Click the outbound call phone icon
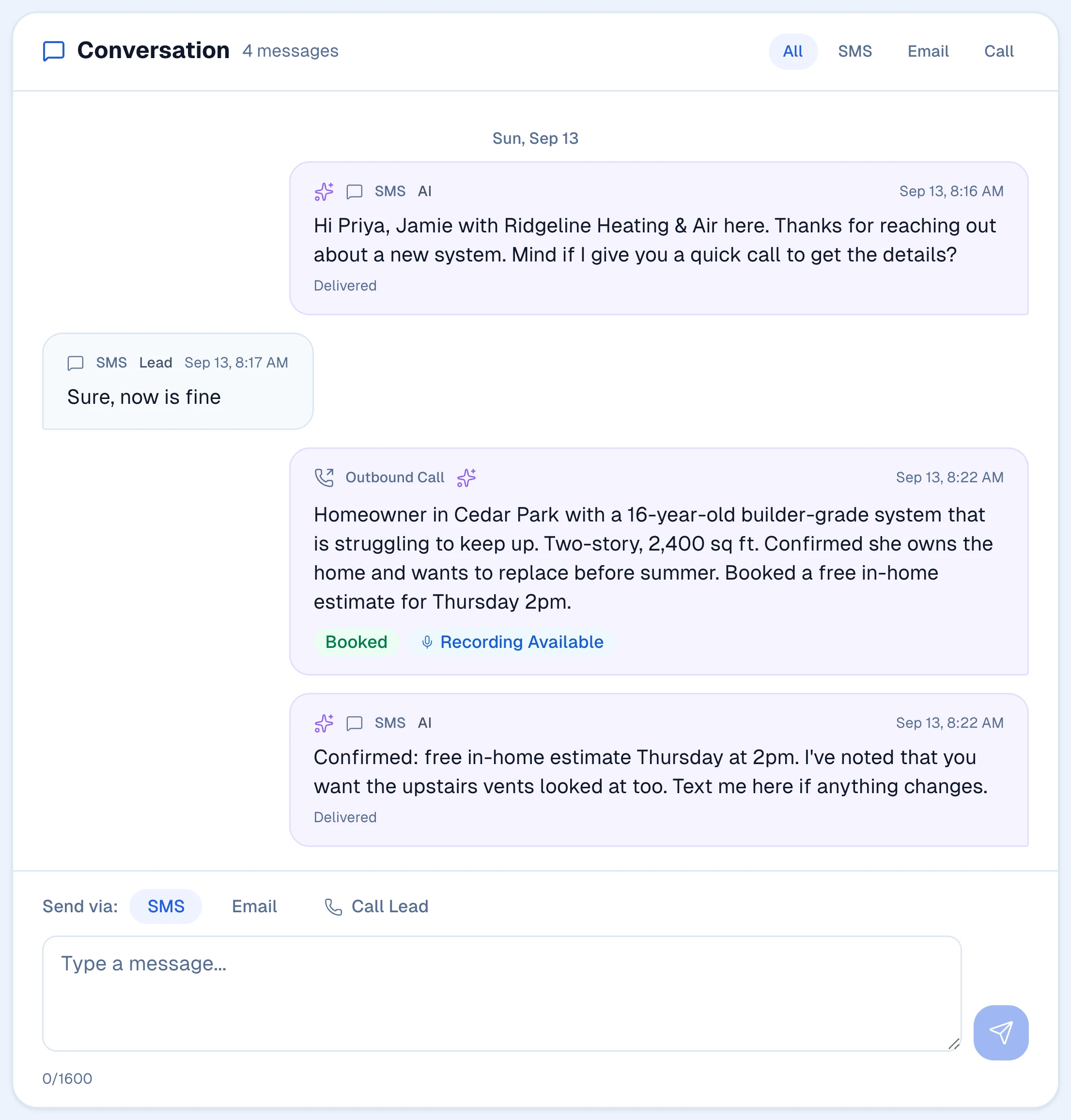 click(324, 477)
